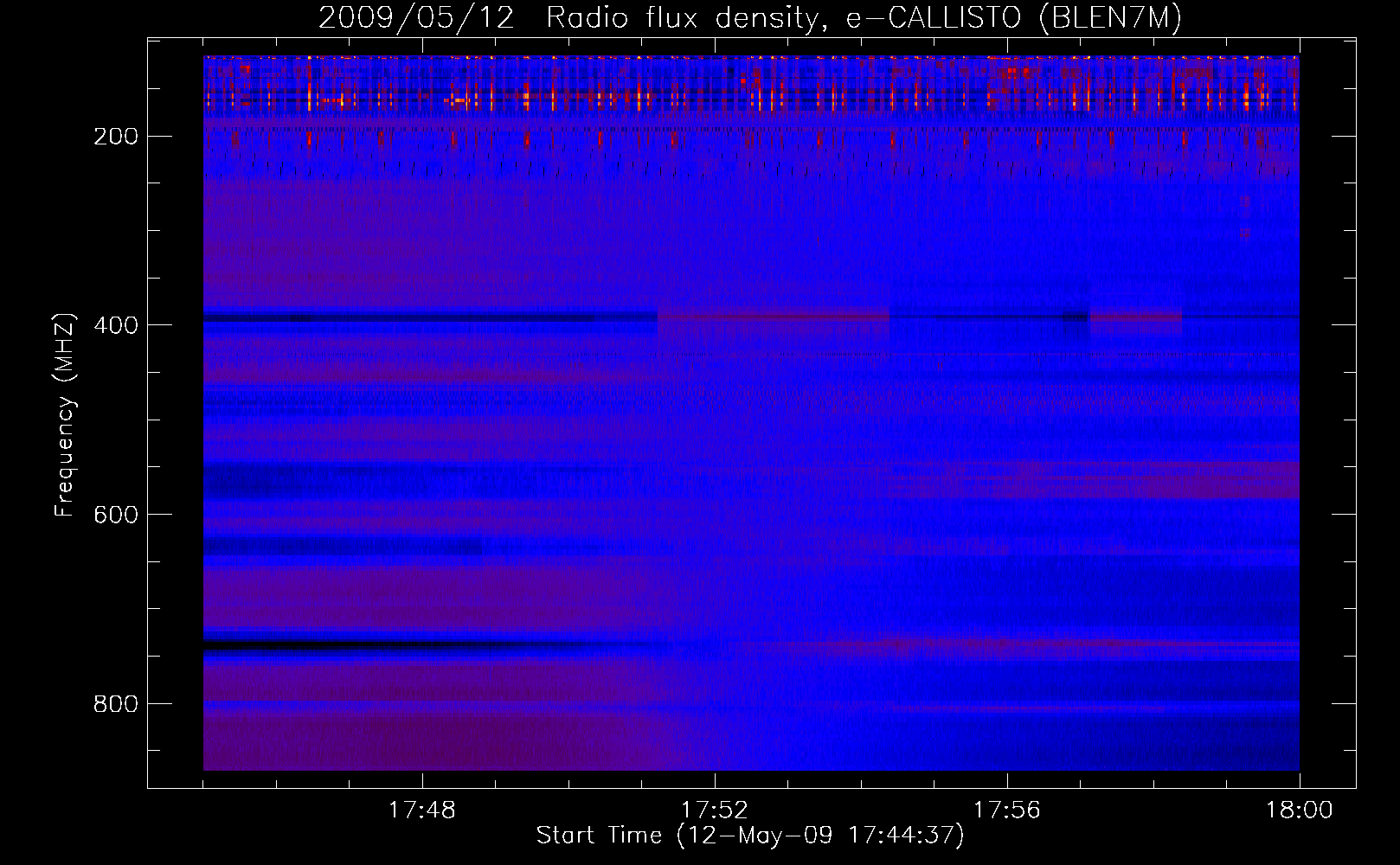
Task: Click the 'Frequency (MHZ)' axis title
Action: [x=65, y=414]
